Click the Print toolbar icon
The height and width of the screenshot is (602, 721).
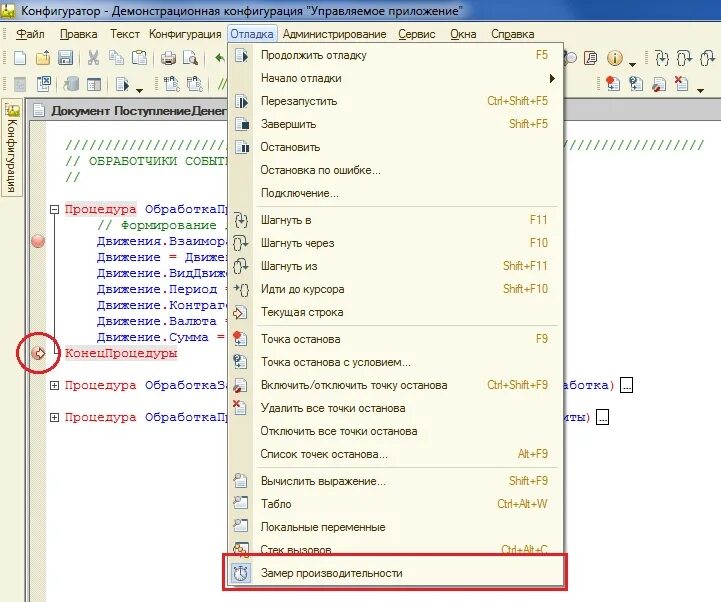pyautogui.click(x=168, y=58)
